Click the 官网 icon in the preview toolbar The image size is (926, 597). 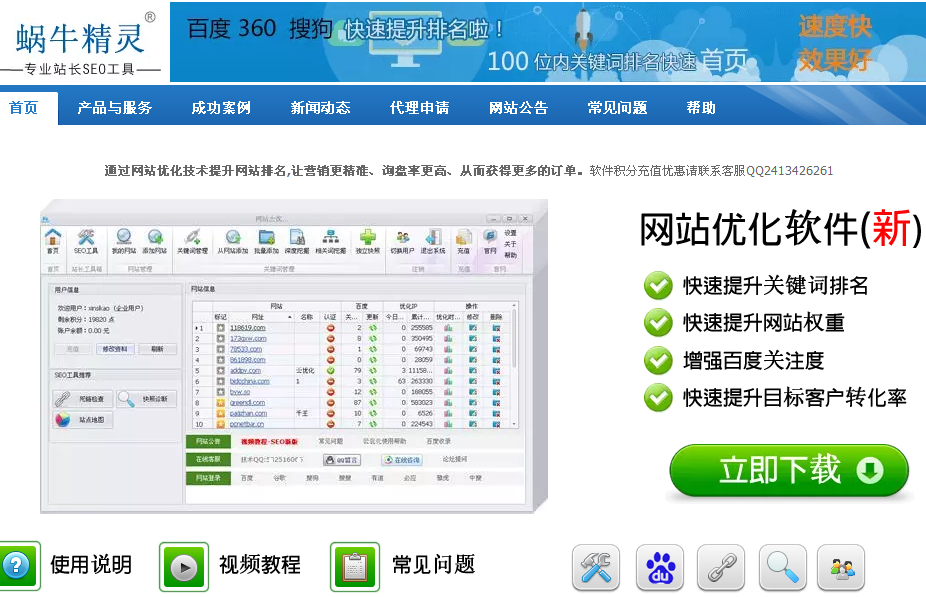(490, 241)
